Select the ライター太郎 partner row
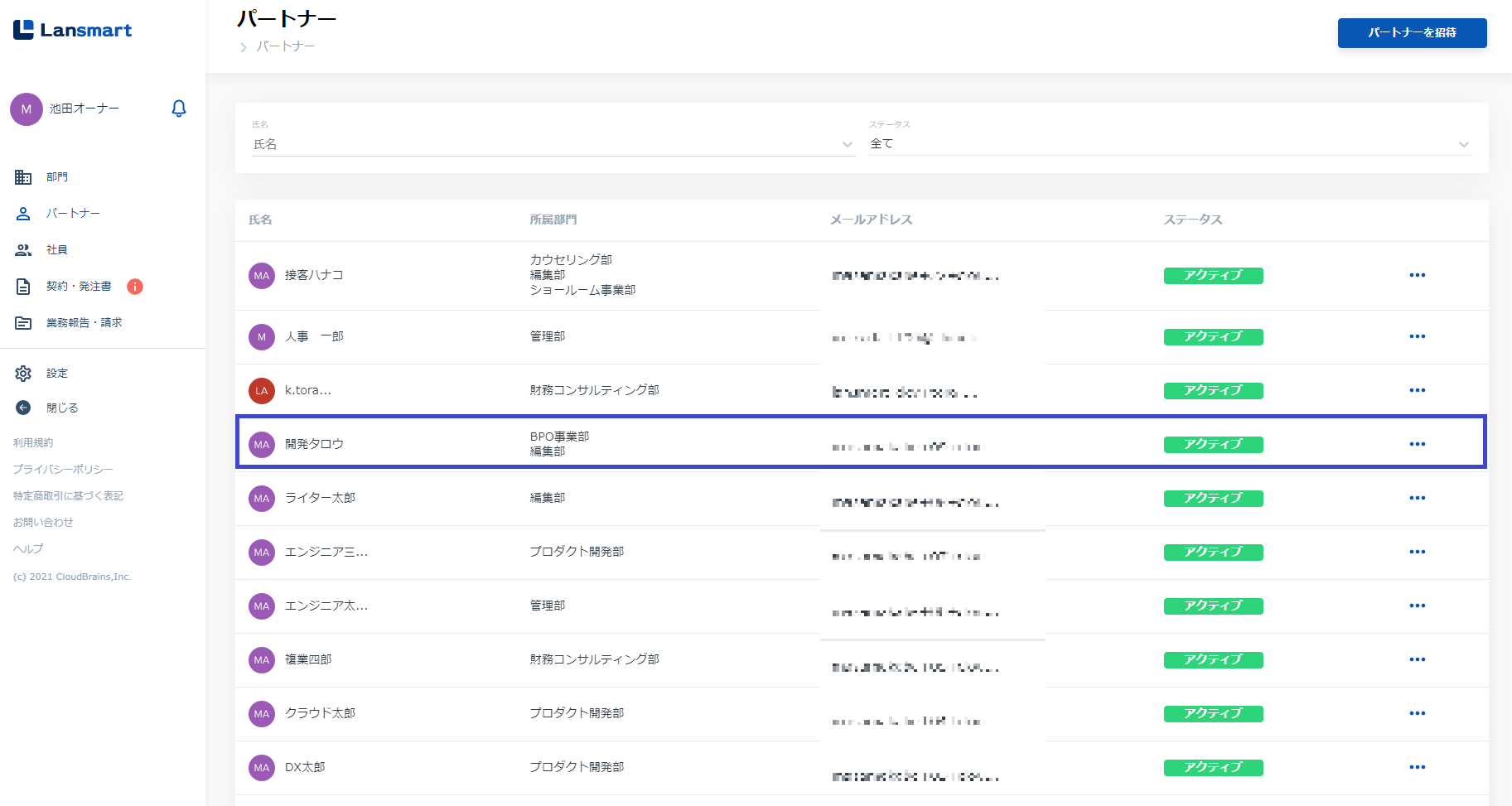The image size is (1512, 806). [x=320, y=498]
